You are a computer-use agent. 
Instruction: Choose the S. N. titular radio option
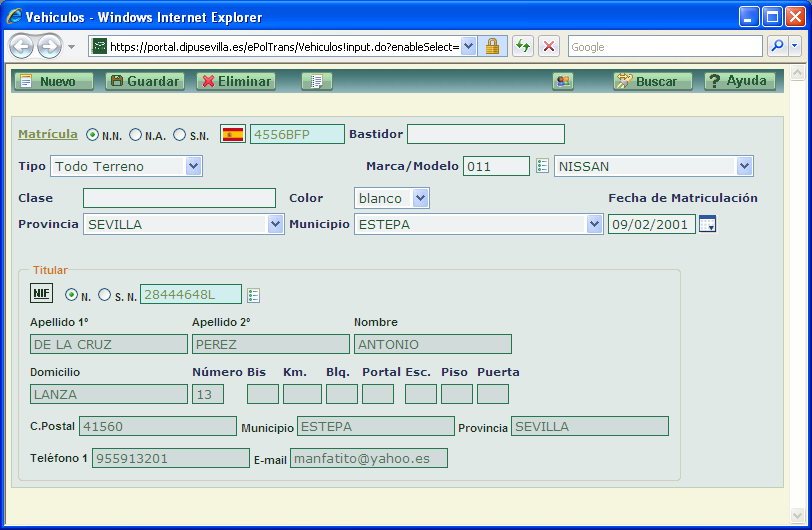click(x=105, y=295)
